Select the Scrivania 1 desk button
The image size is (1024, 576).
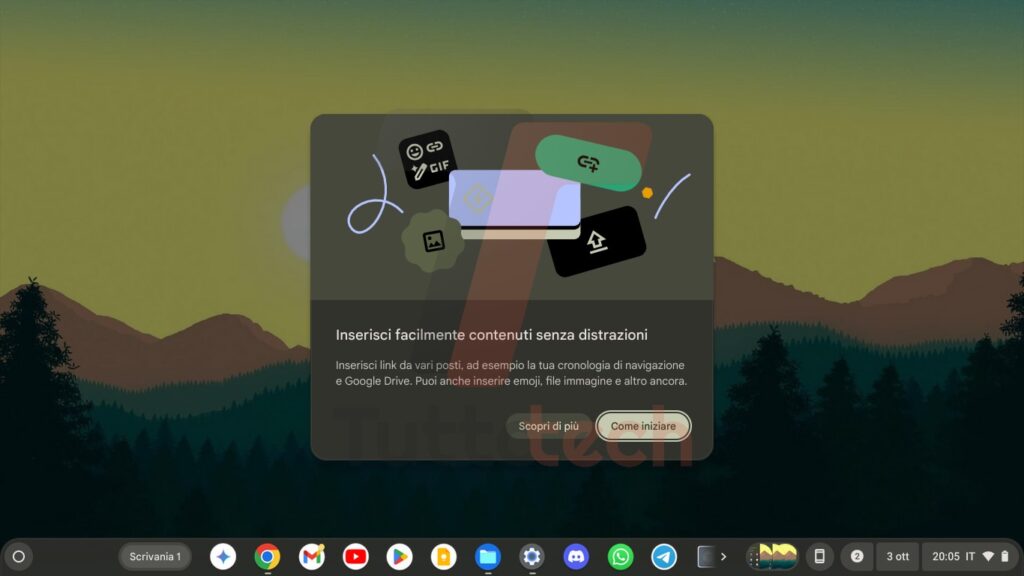pyautogui.click(x=155, y=557)
